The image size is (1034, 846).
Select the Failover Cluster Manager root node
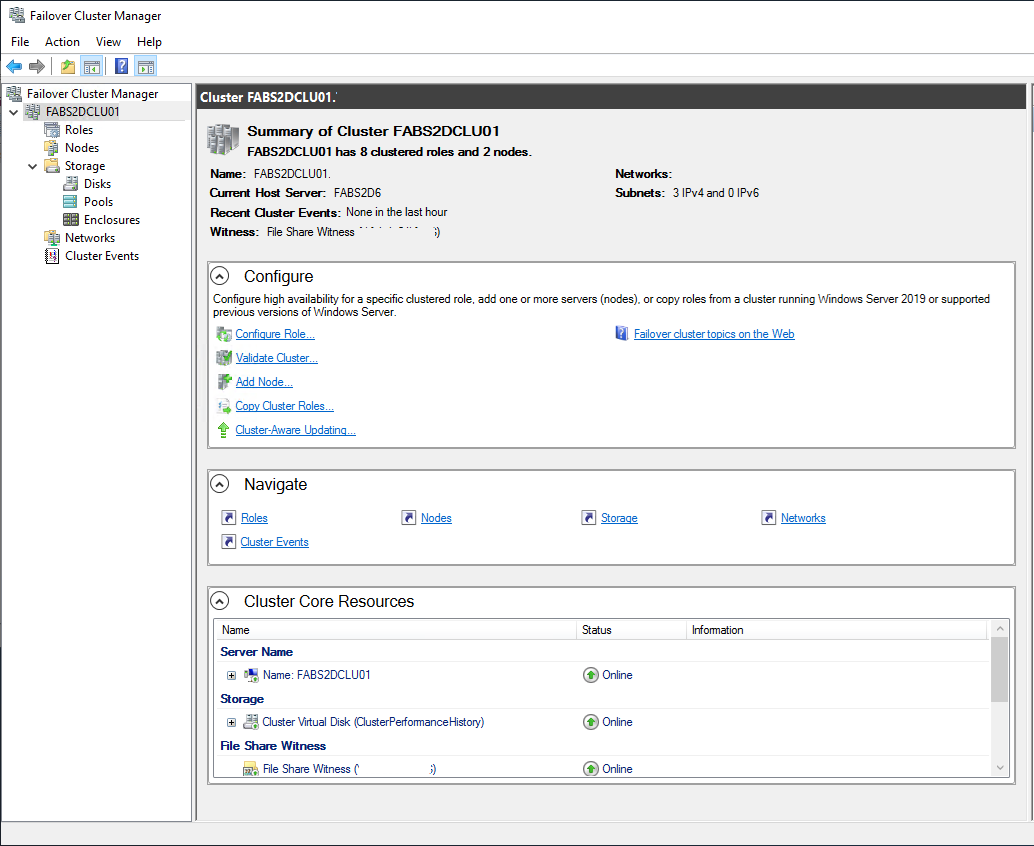tap(92, 94)
